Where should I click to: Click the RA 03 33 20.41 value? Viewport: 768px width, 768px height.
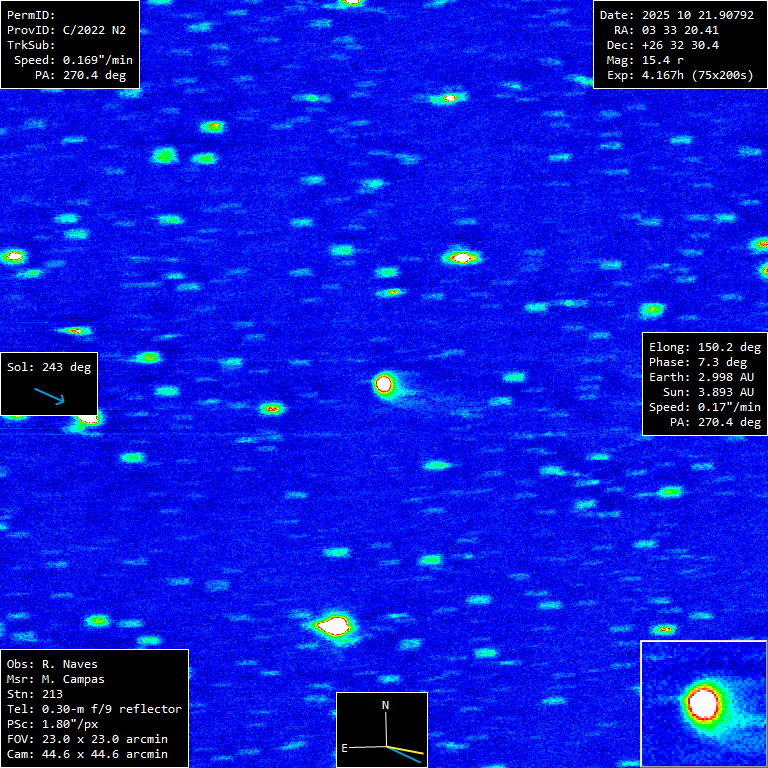pyautogui.click(x=680, y=30)
